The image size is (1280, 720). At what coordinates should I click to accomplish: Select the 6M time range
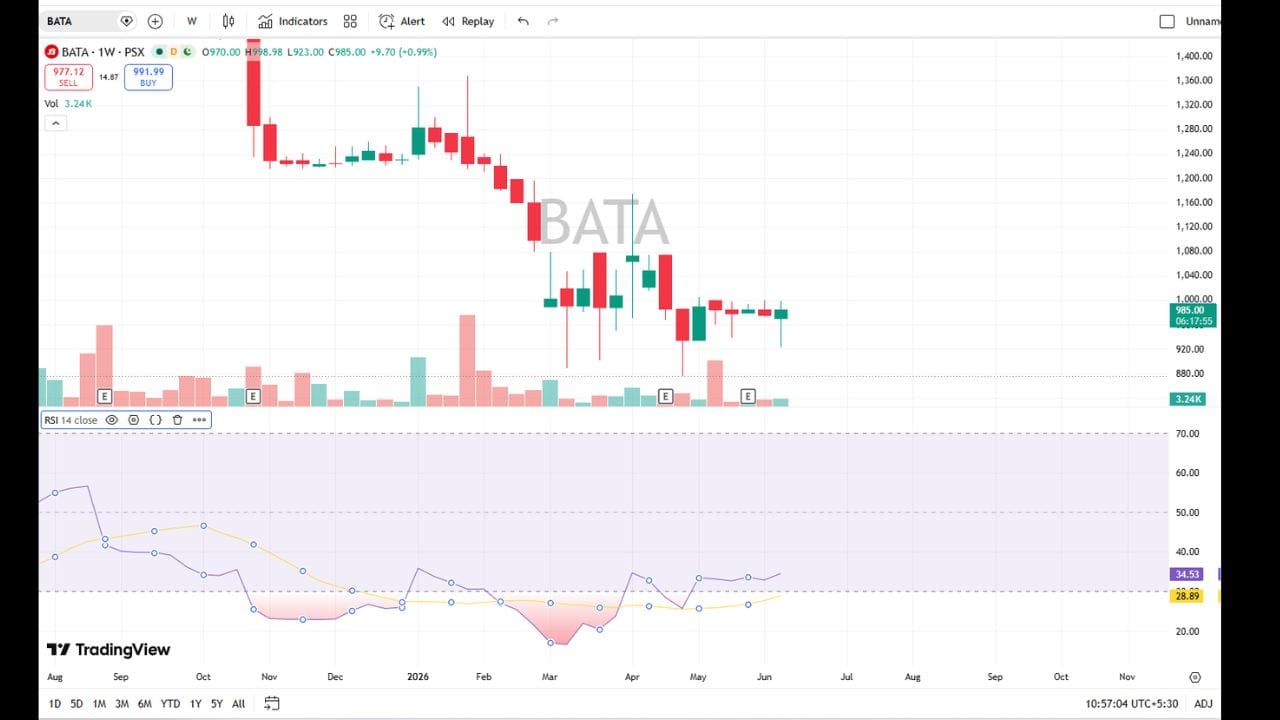point(144,704)
